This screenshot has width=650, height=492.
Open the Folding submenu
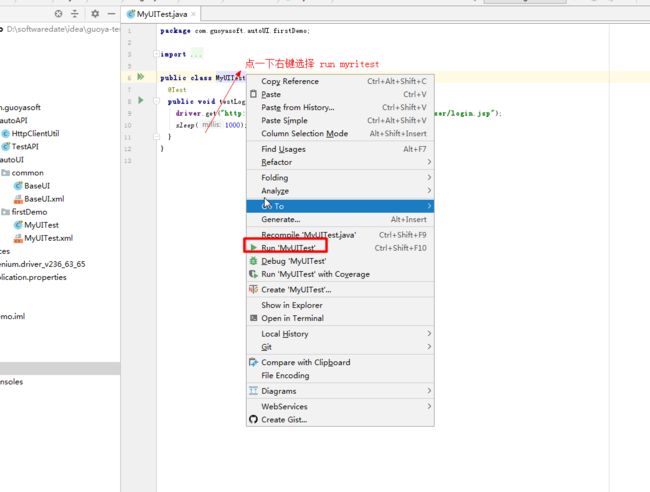(x=340, y=178)
